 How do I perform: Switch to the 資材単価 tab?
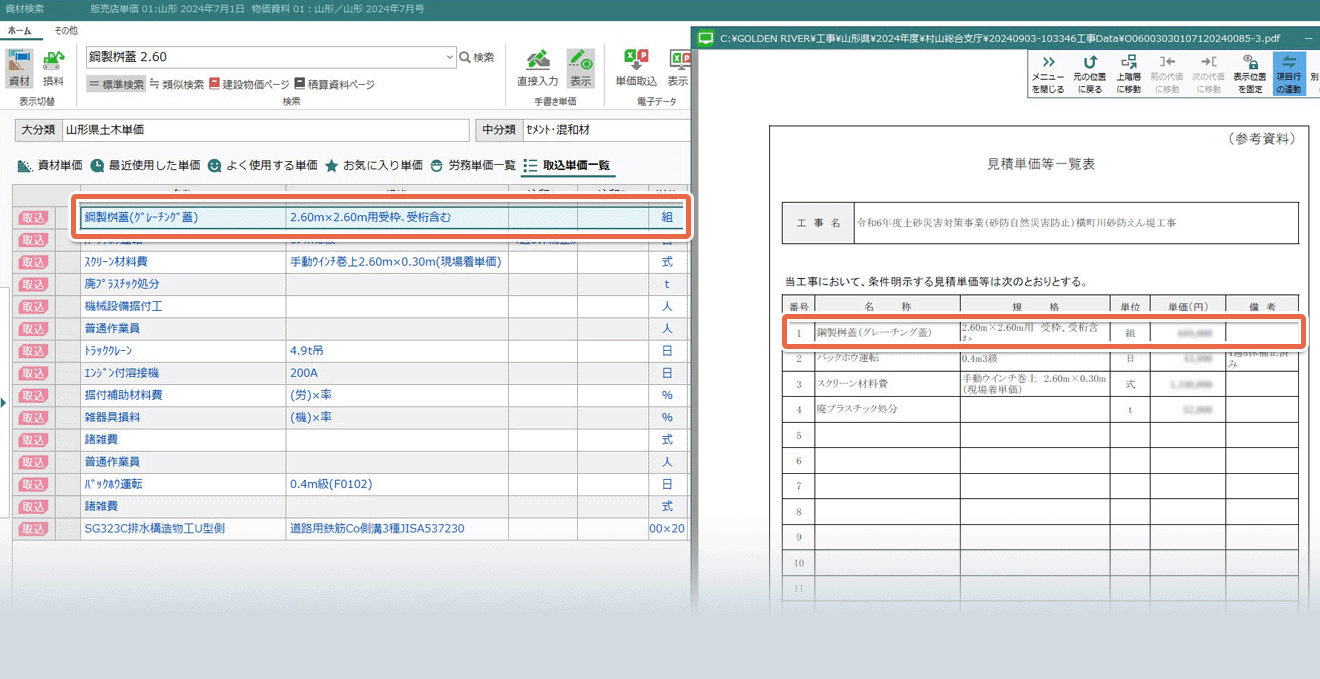50,166
